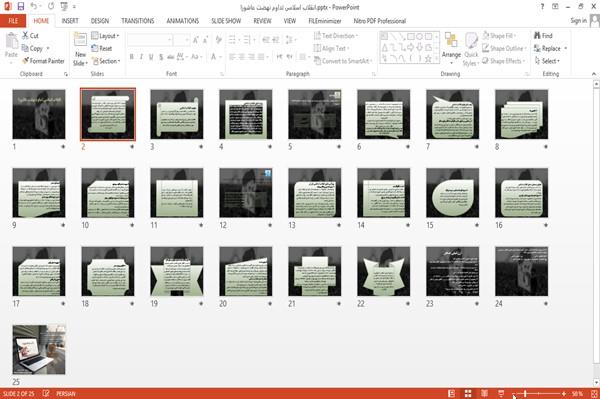This screenshot has width=600, height=399.
Task: Click Find with binoculars icon
Action: tap(543, 36)
